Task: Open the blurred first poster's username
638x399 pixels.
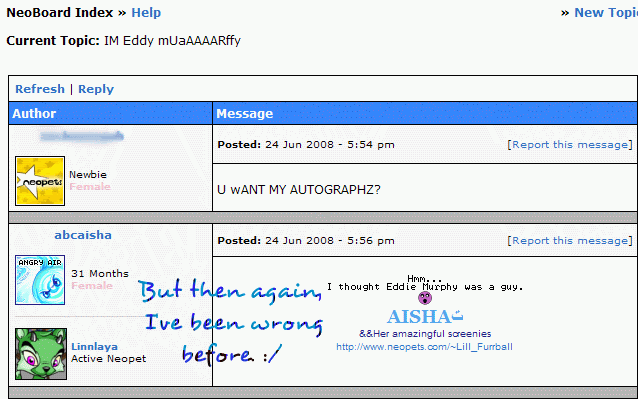Action: coord(82,136)
